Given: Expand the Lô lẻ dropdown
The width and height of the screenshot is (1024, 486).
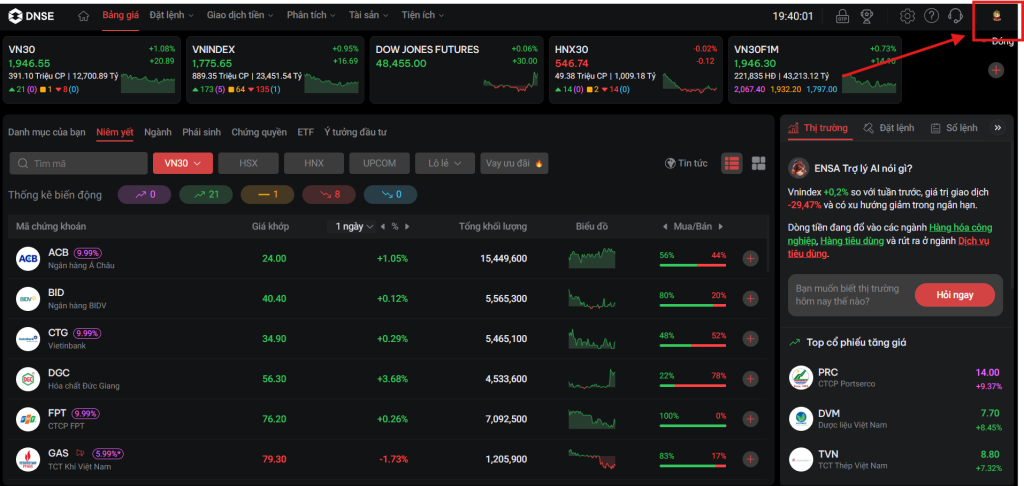Looking at the screenshot, I should [445, 163].
